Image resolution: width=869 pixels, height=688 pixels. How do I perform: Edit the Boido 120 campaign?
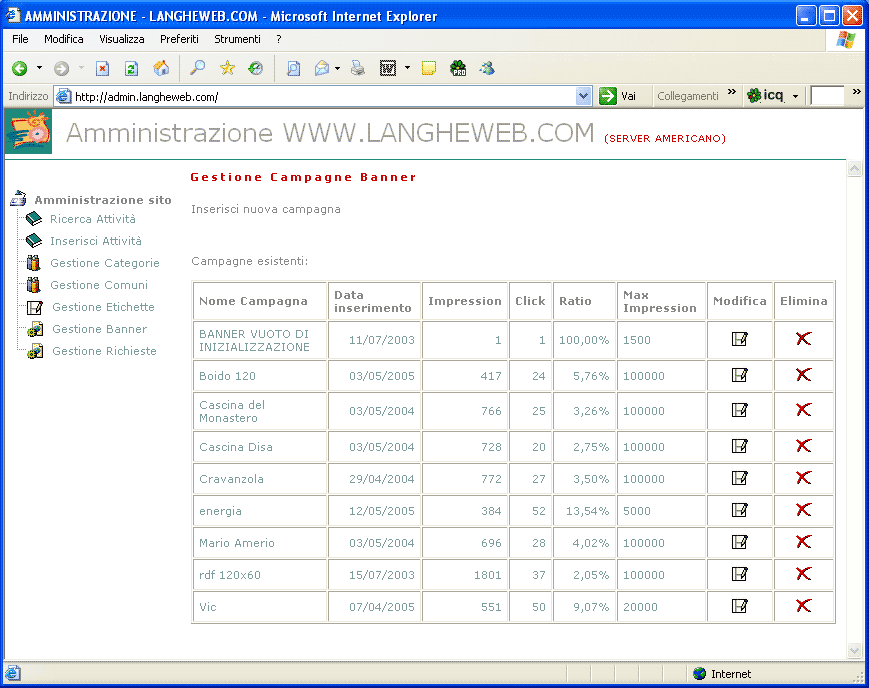740,375
